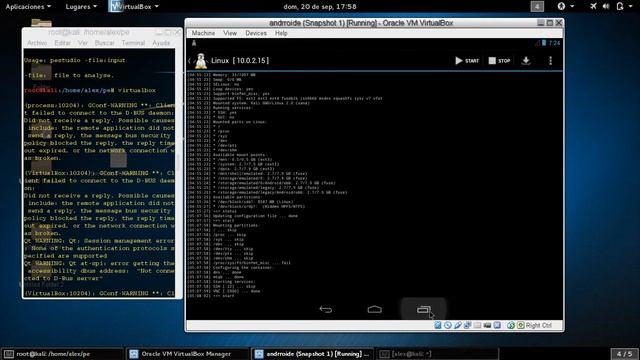This screenshot has width=640, height=360.
Task: Click the network adapters status icon
Action: [467, 325]
